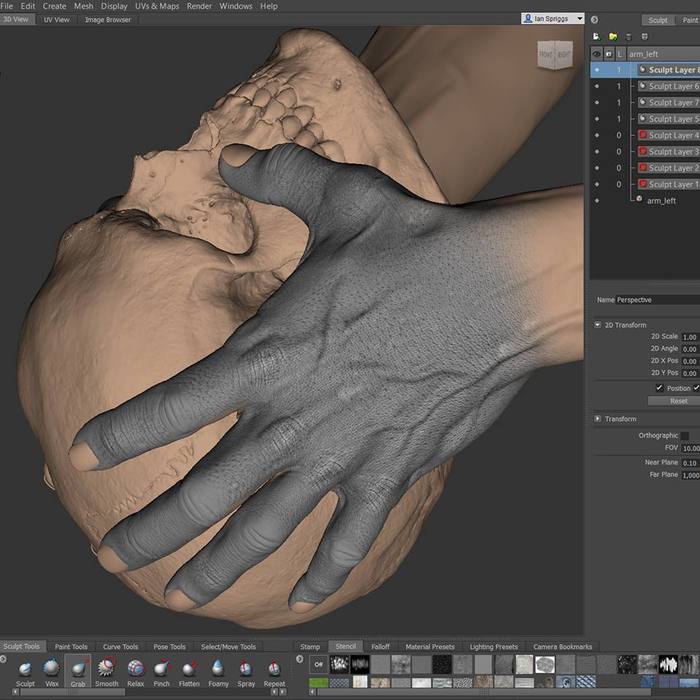The image size is (700, 700).
Task: Toggle the Position checkbox
Action: [x=659, y=387]
